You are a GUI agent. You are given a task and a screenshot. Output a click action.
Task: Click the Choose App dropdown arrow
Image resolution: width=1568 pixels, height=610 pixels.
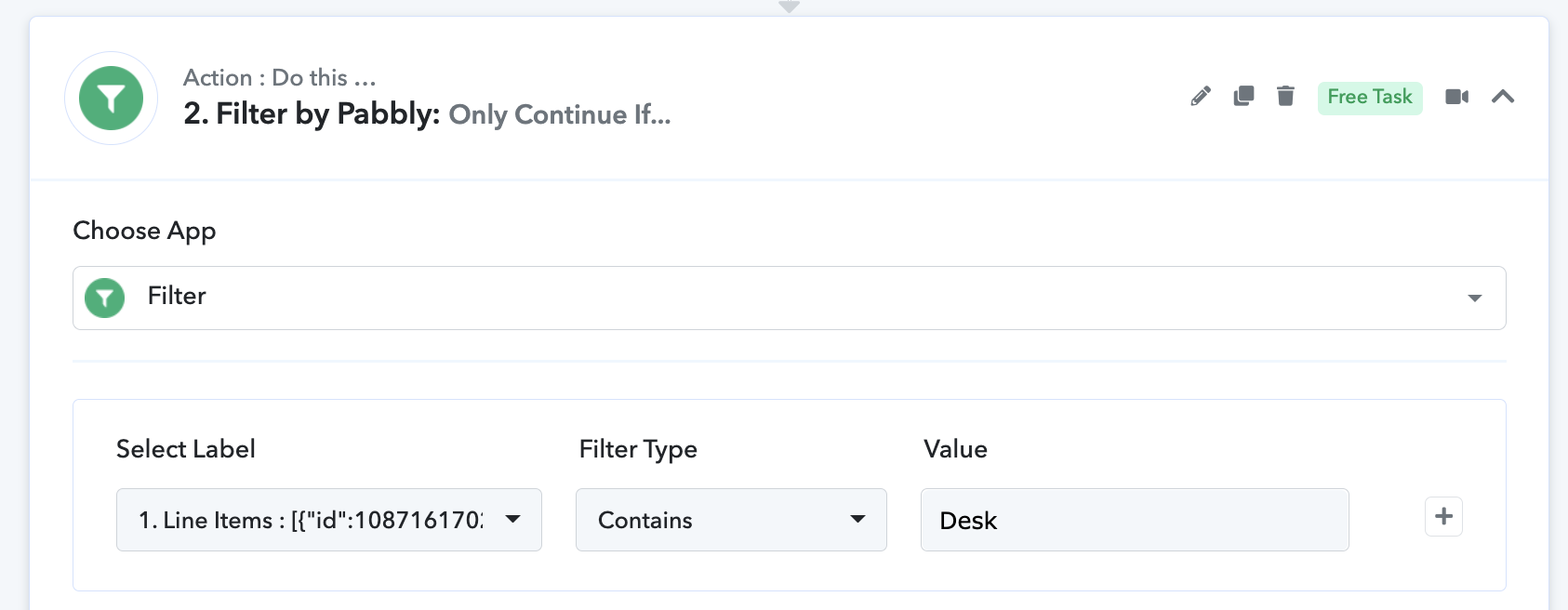pos(1475,298)
